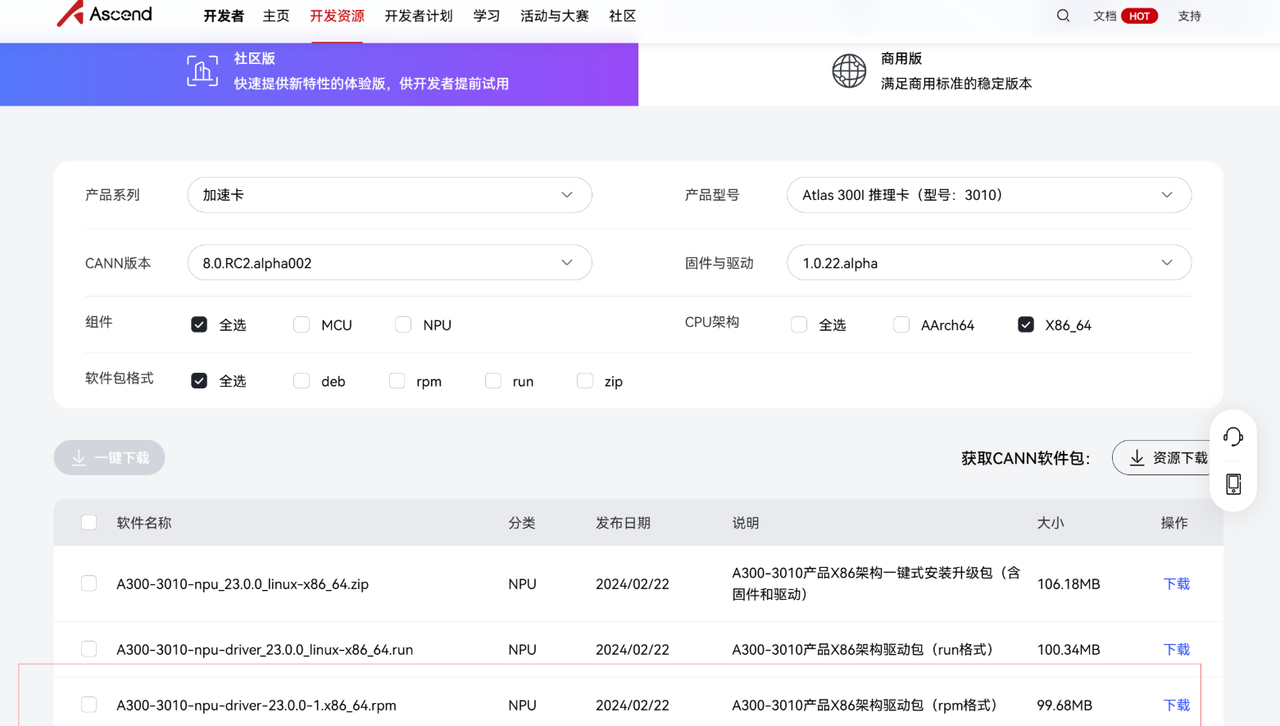
Task: Click the 一键下载 button
Action: pyautogui.click(x=109, y=458)
